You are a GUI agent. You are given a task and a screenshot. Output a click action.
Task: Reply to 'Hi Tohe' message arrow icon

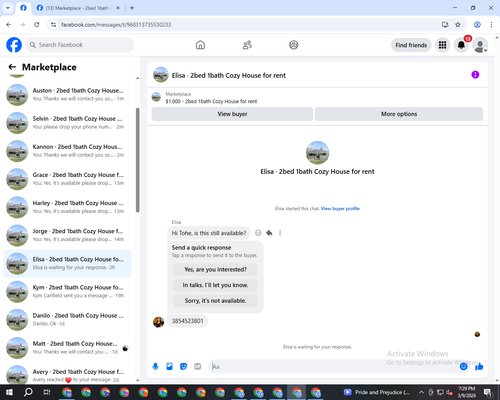[269, 233]
